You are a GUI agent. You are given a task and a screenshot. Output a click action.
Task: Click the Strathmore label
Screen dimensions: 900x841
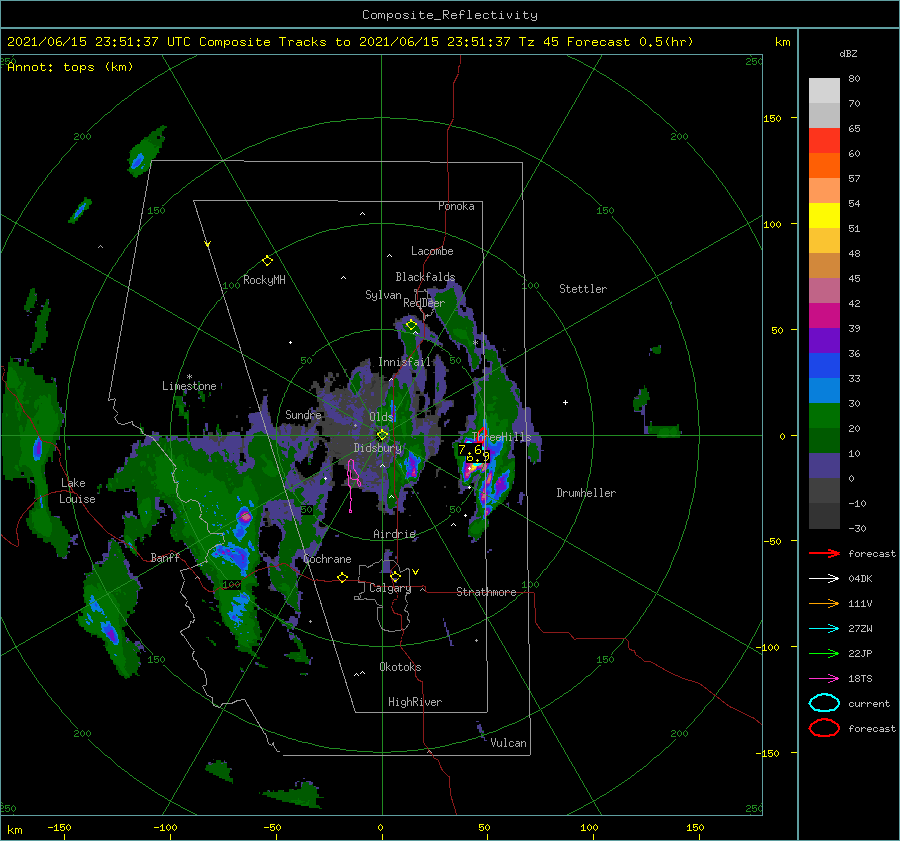[486, 592]
